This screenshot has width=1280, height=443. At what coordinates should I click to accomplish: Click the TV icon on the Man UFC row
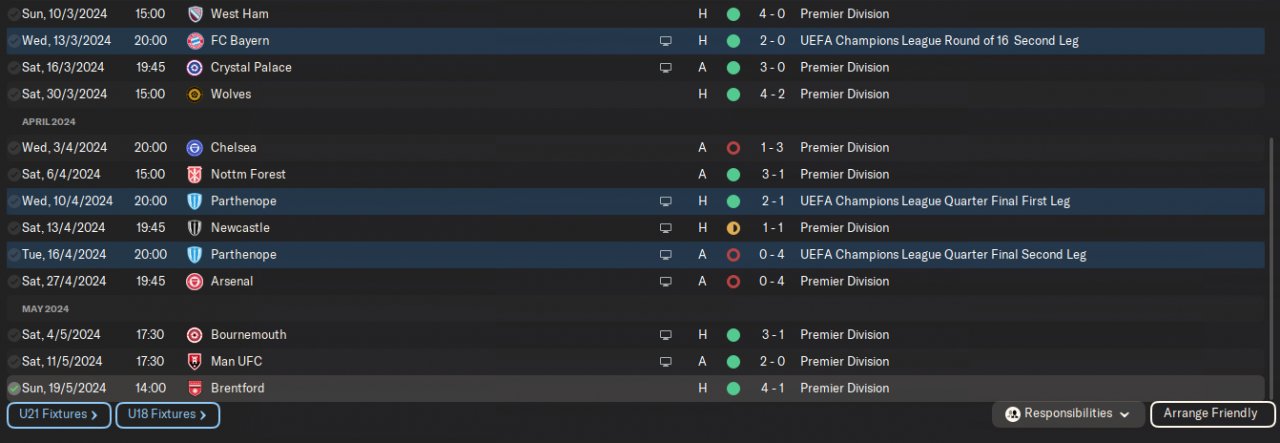[665, 362]
